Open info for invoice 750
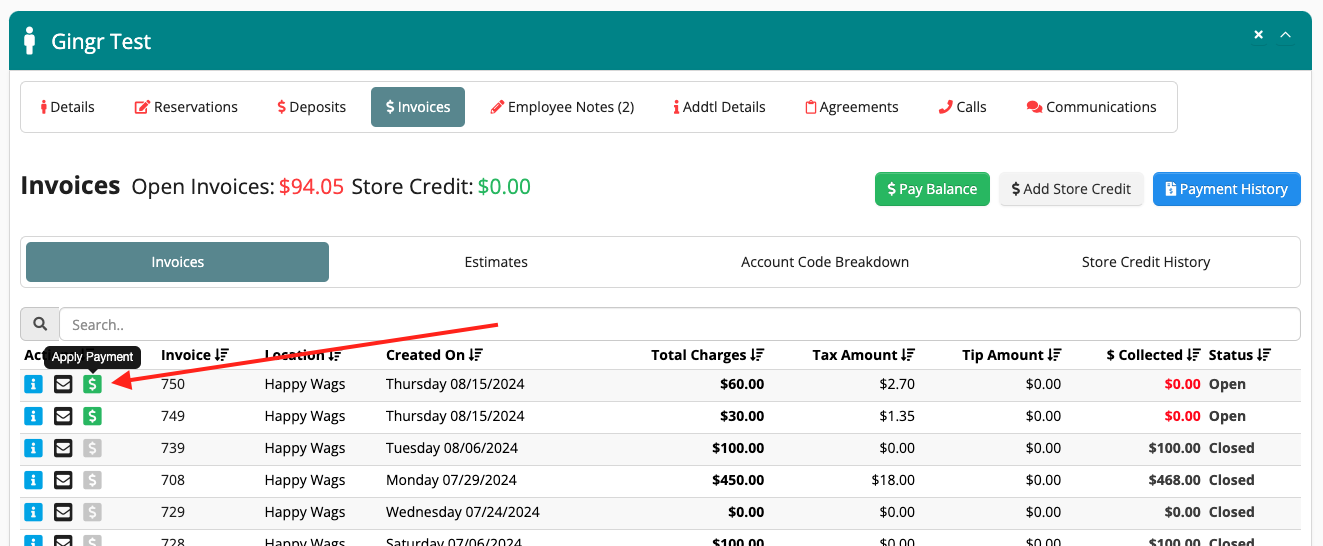The width and height of the screenshot is (1323, 546). click(33, 384)
